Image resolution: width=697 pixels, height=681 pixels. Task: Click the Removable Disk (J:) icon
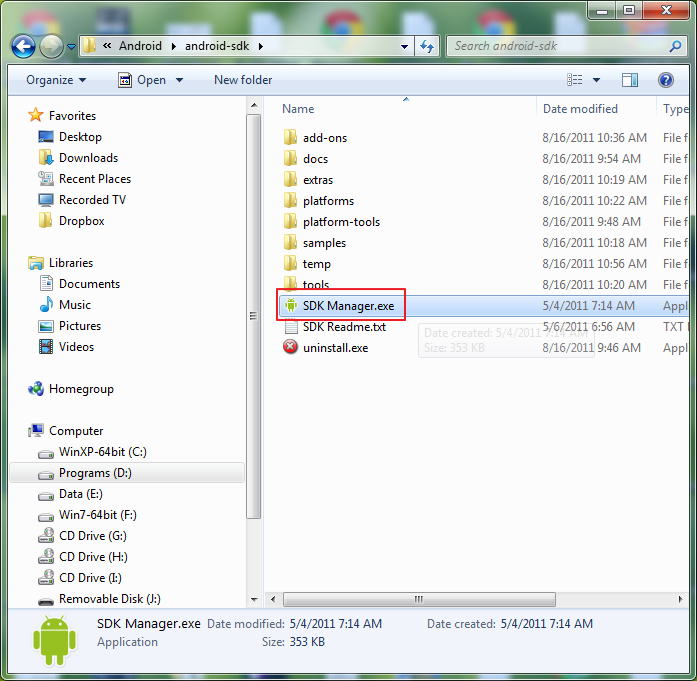pos(46,602)
